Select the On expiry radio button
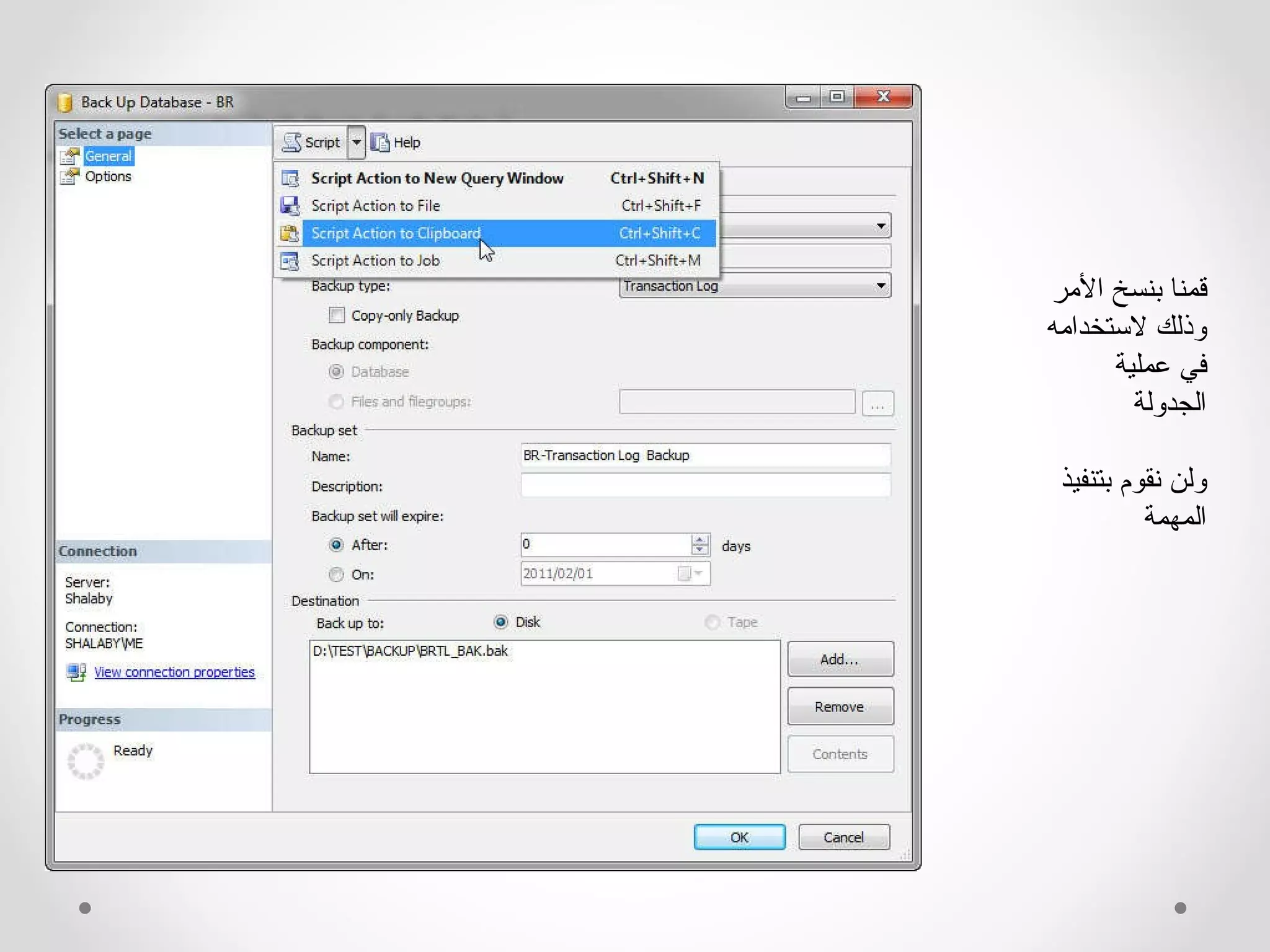Screen dimensions: 1270x952 point(336,575)
